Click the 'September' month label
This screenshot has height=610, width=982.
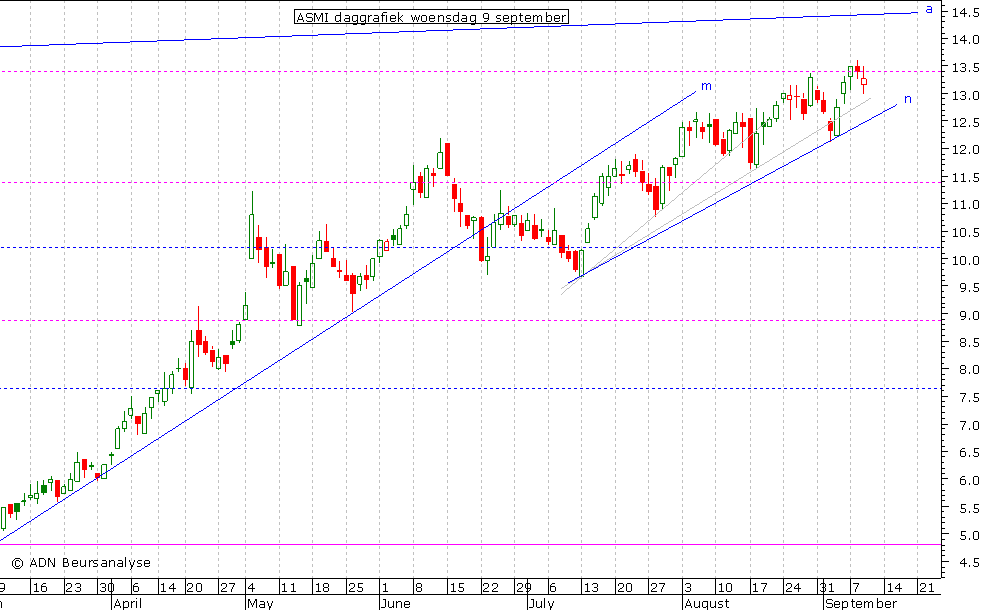[x=861, y=604]
